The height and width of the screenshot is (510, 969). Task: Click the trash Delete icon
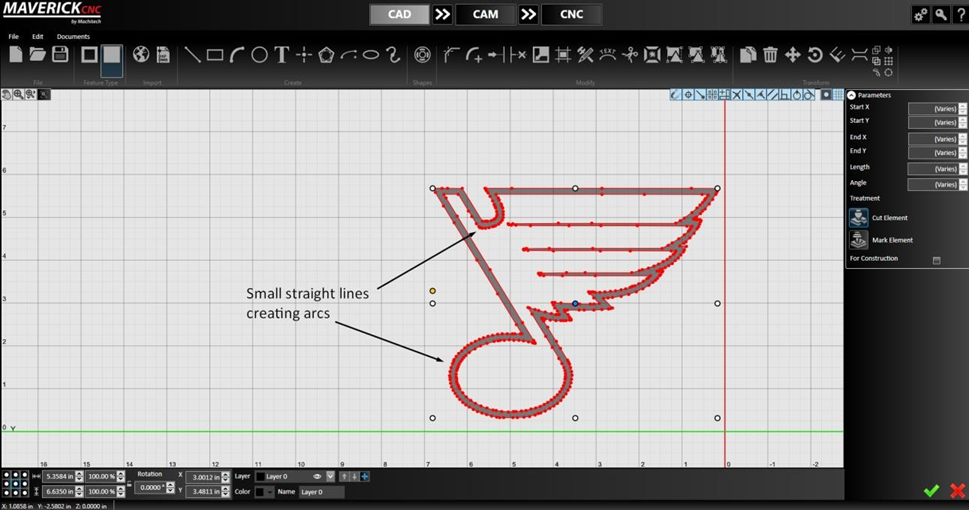770,55
